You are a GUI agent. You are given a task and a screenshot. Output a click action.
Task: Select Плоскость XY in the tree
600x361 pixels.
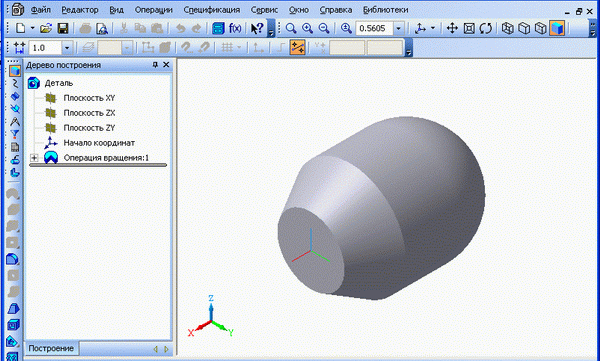[x=89, y=98]
